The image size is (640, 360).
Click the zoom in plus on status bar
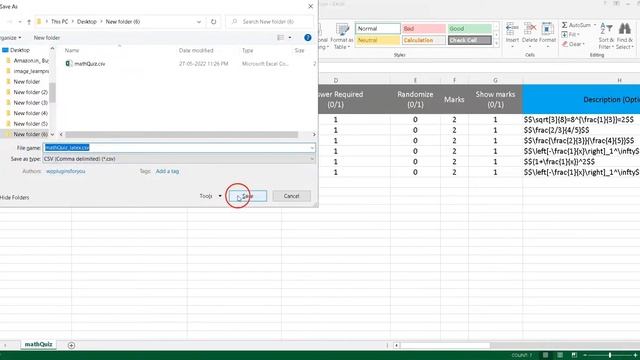pyautogui.click(x=636, y=355)
